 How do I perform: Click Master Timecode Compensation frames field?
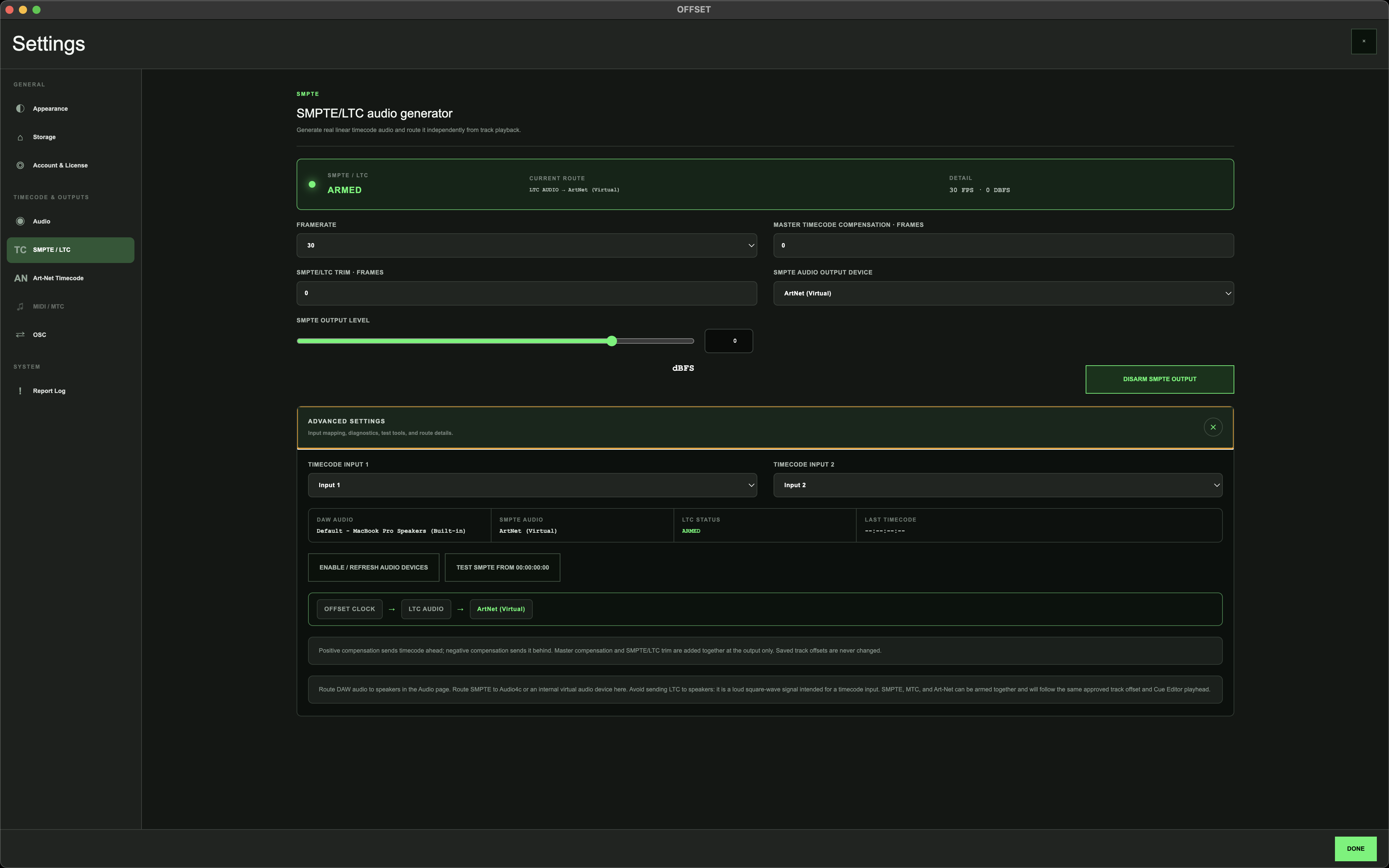(x=1003, y=246)
